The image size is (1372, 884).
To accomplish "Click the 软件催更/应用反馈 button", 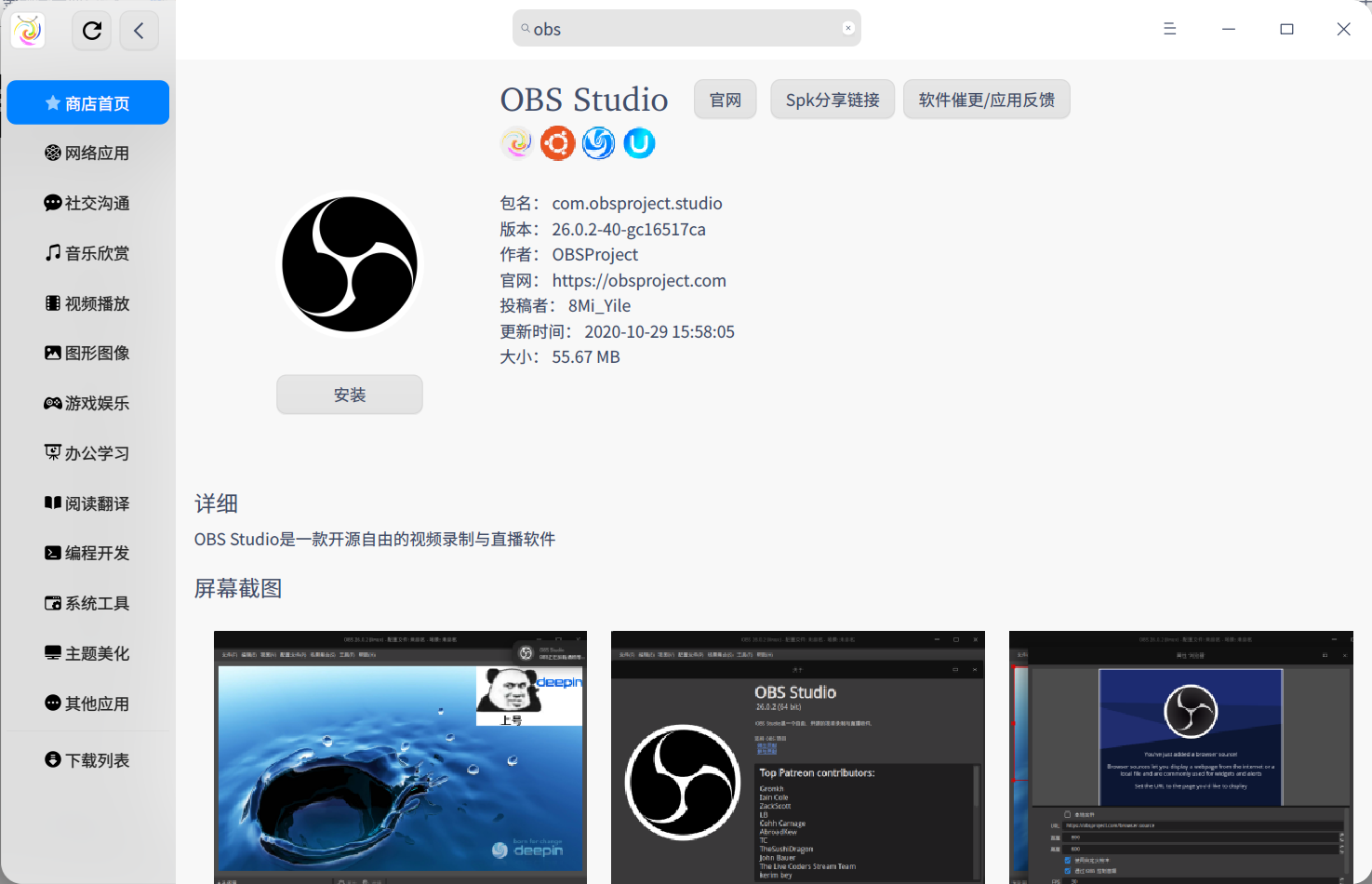I will (986, 99).
